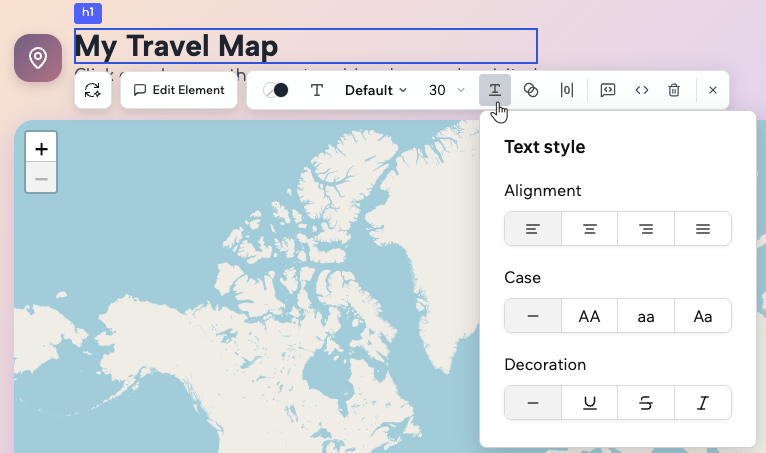766x453 pixels.
Task: Open the code brackets icon
Action: point(641,90)
